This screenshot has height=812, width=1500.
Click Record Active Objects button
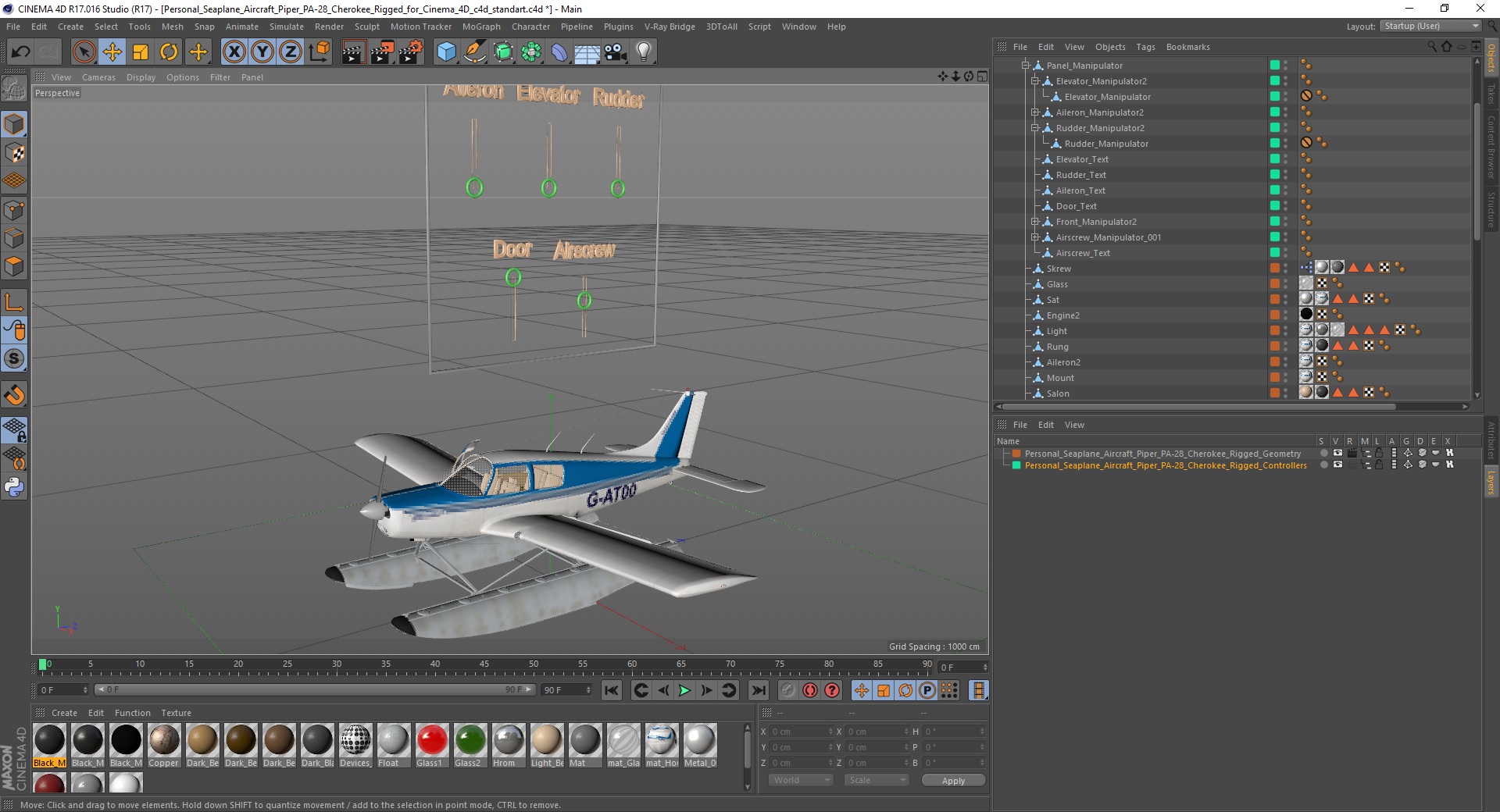[787, 690]
